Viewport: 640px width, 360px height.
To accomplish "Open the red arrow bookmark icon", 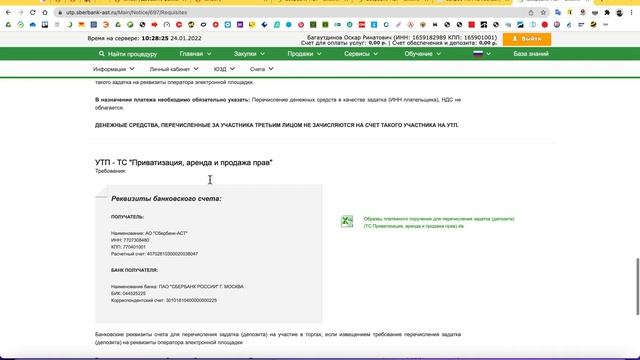I will point(154,25).
